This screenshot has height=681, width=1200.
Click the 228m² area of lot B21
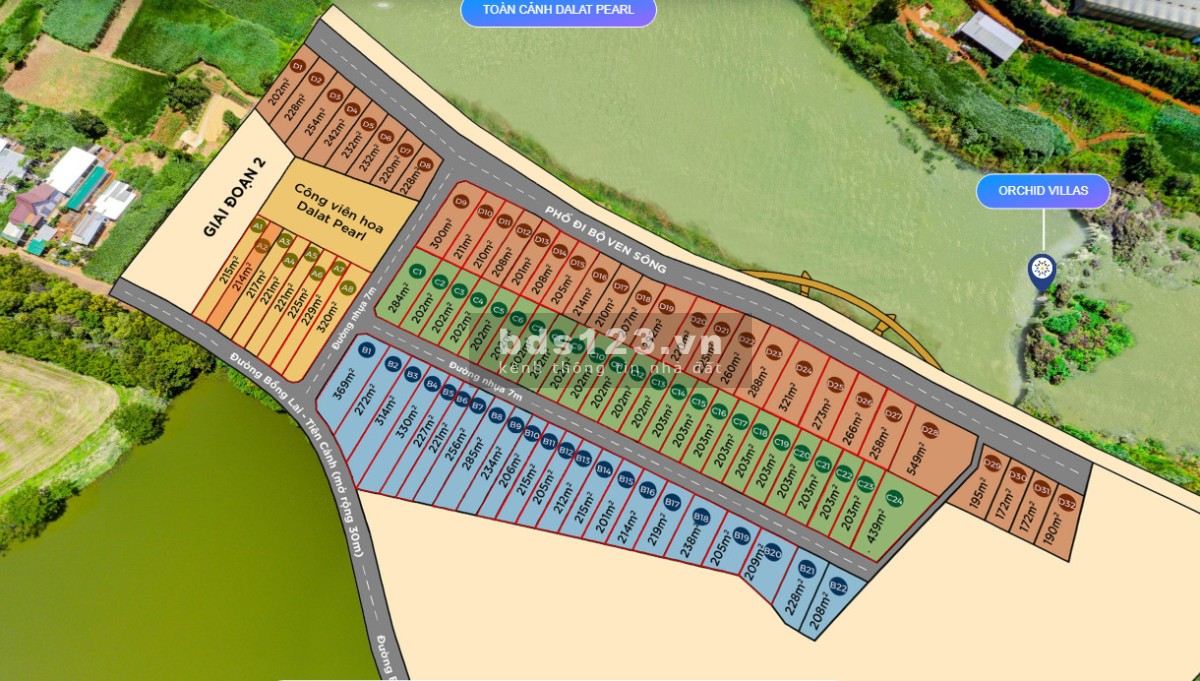click(x=793, y=598)
